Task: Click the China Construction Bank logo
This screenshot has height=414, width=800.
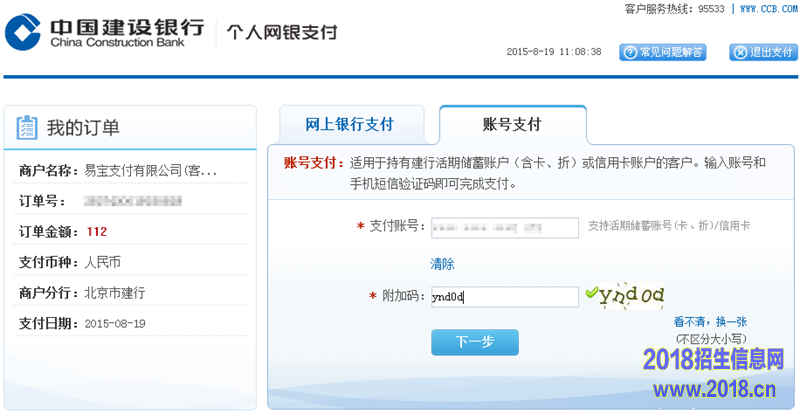Action: click(25, 31)
